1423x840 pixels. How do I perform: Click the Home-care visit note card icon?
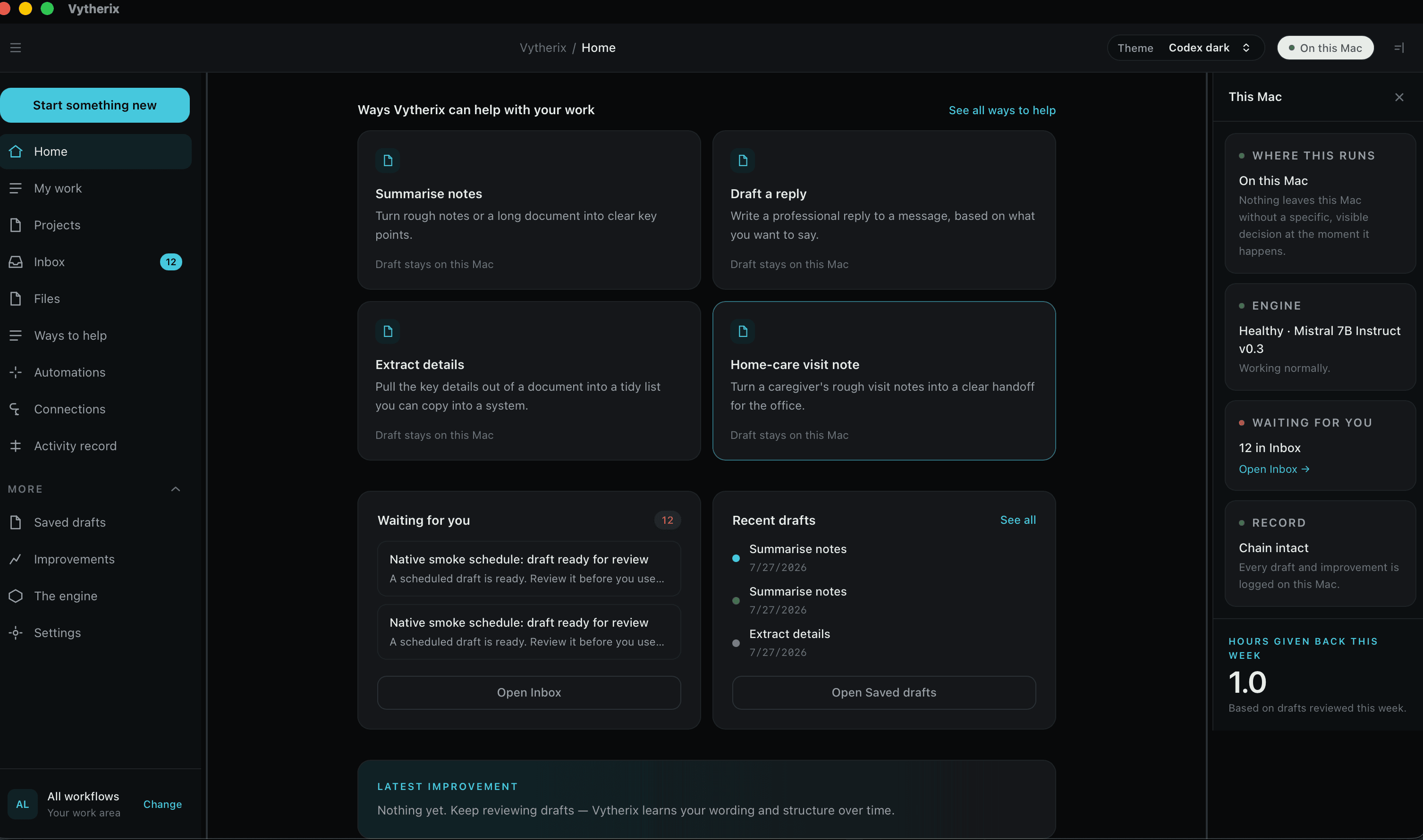(x=743, y=332)
